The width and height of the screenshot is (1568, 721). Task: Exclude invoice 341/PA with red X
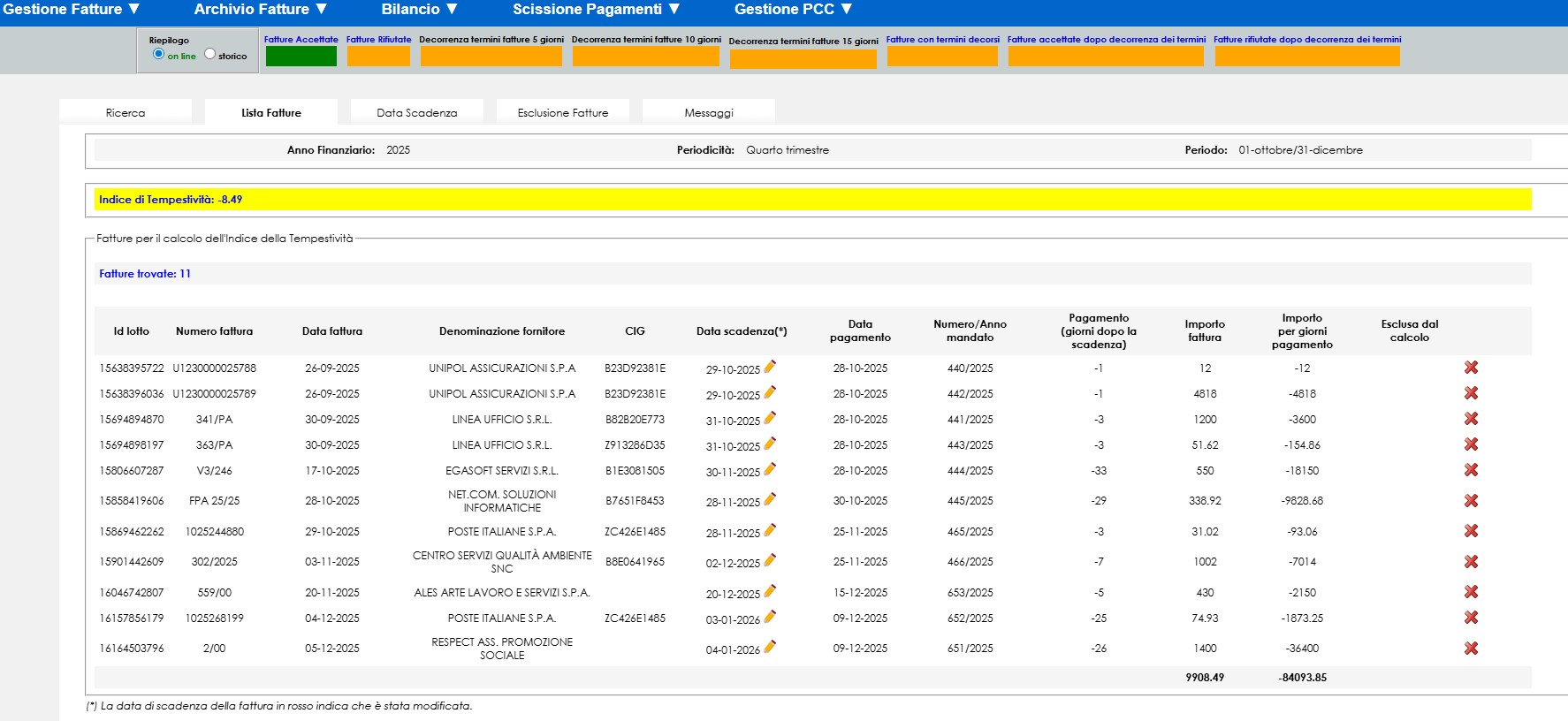1471,419
